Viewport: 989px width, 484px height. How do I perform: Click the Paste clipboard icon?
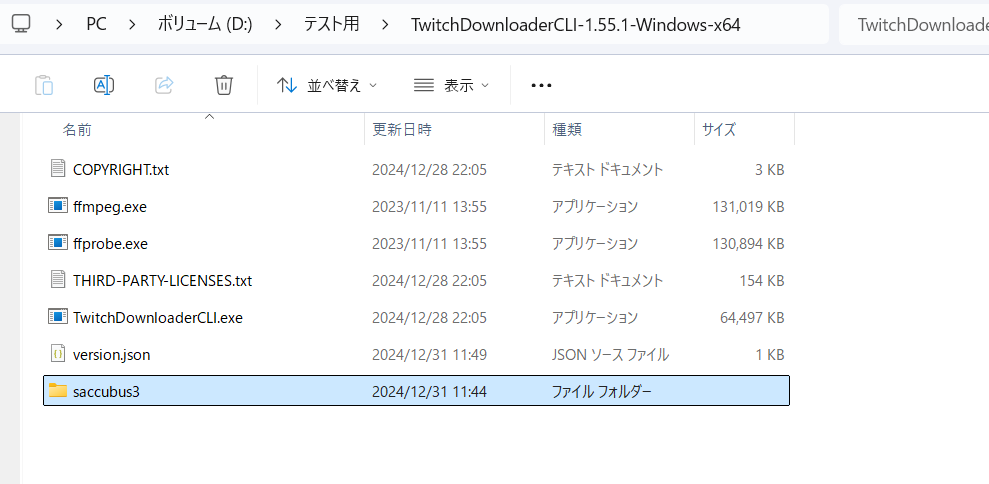43,85
